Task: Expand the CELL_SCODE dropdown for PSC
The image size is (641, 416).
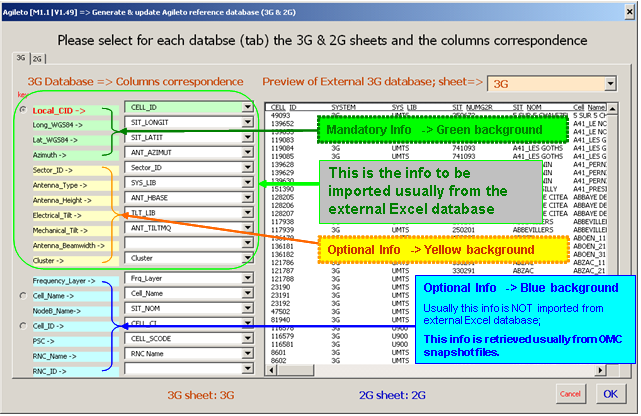Action: (247, 339)
